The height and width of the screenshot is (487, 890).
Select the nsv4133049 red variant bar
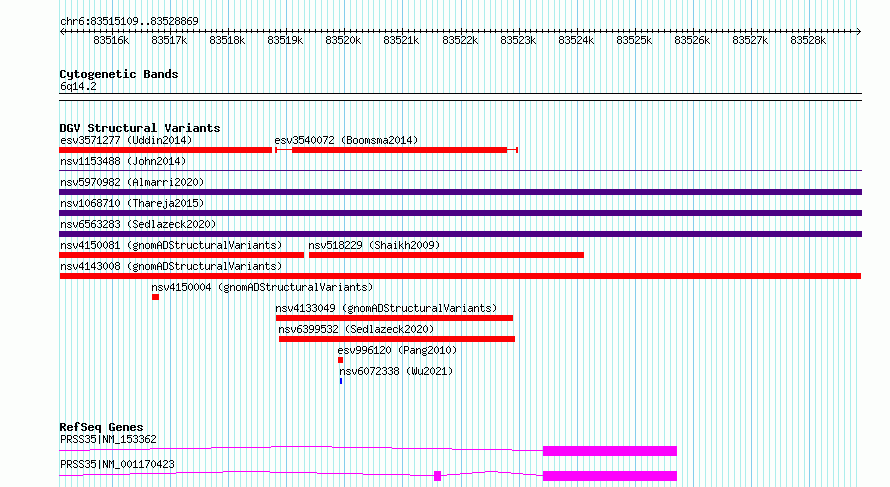[394, 318]
